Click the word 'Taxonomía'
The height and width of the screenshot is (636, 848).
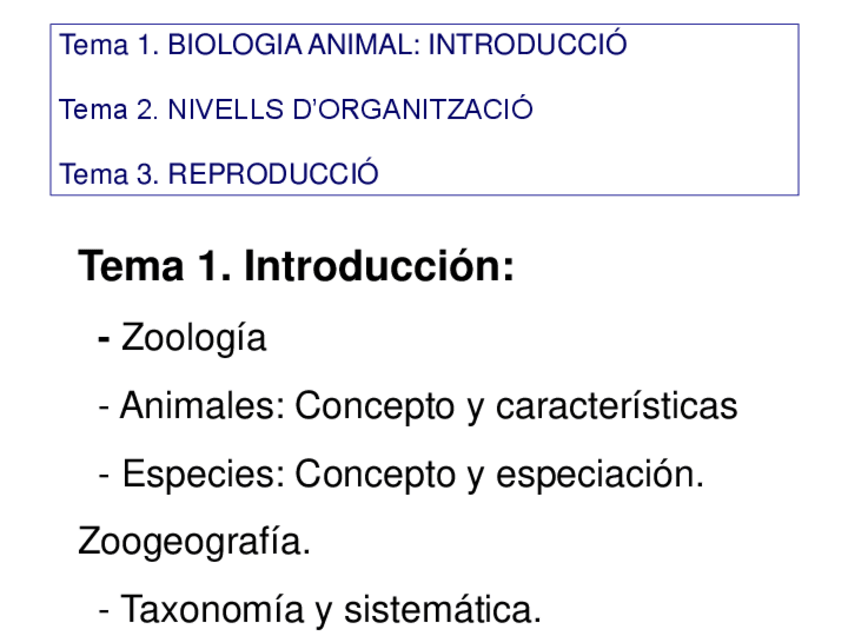click(x=211, y=609)
